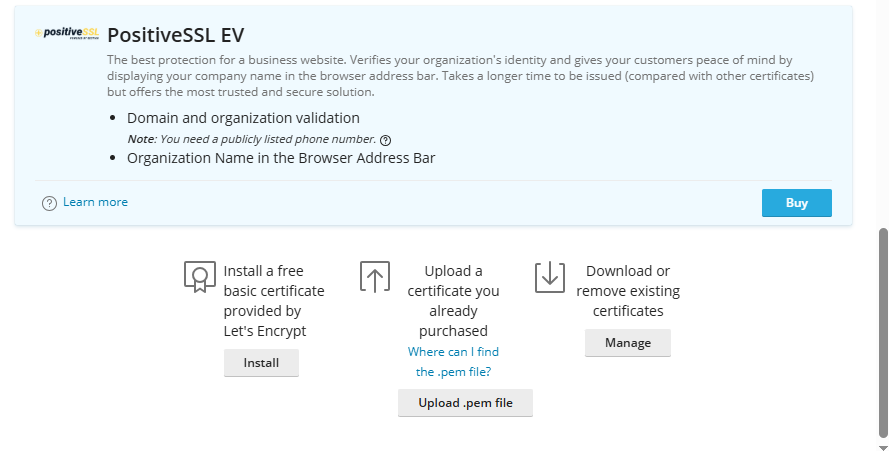Viewport: 889px width, 451px height.
Task: Open the Learn more link
Action: pos(95,202)
